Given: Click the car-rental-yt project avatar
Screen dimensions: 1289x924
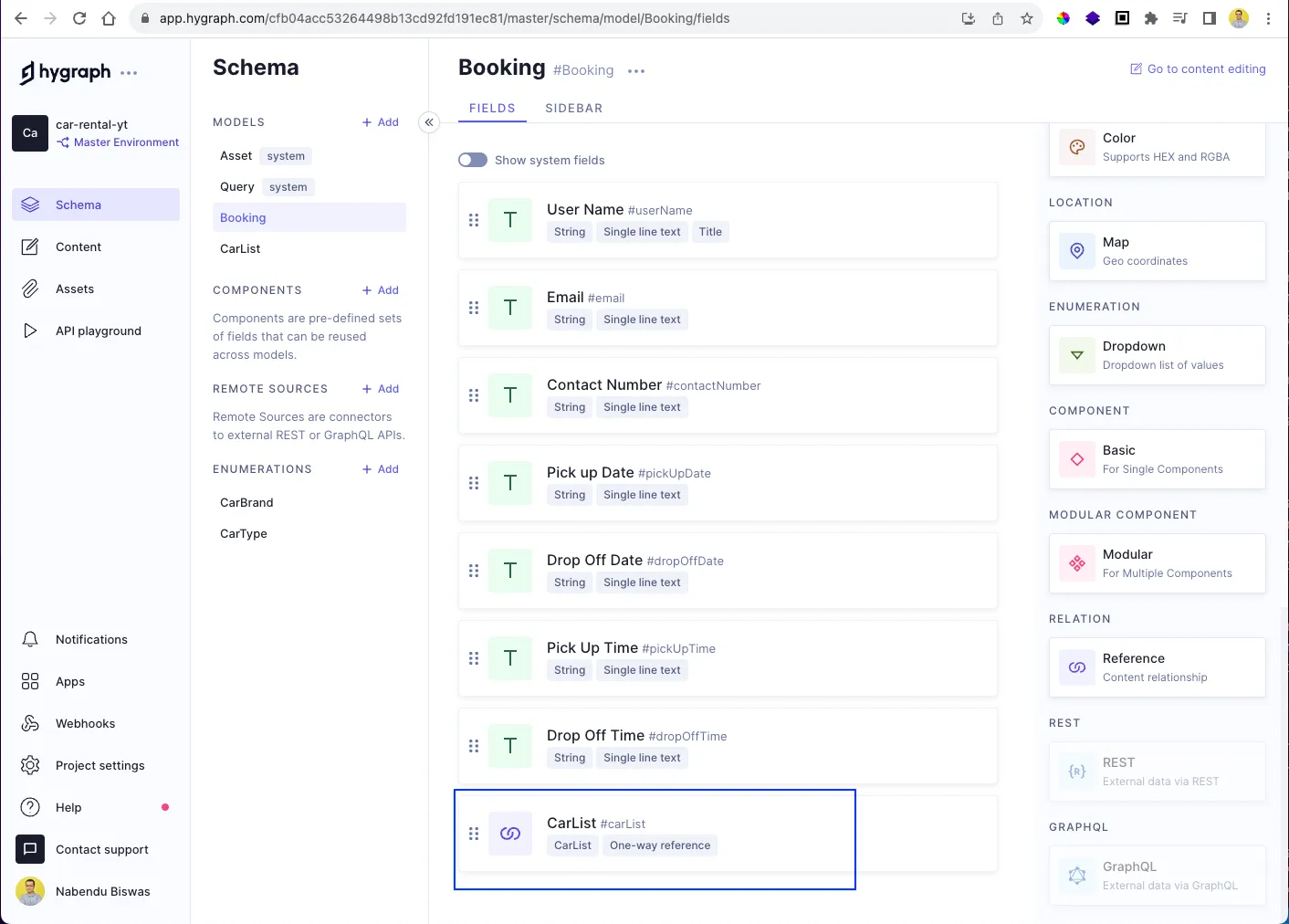Looking at the screenshot, I should [x=30, y=133].
